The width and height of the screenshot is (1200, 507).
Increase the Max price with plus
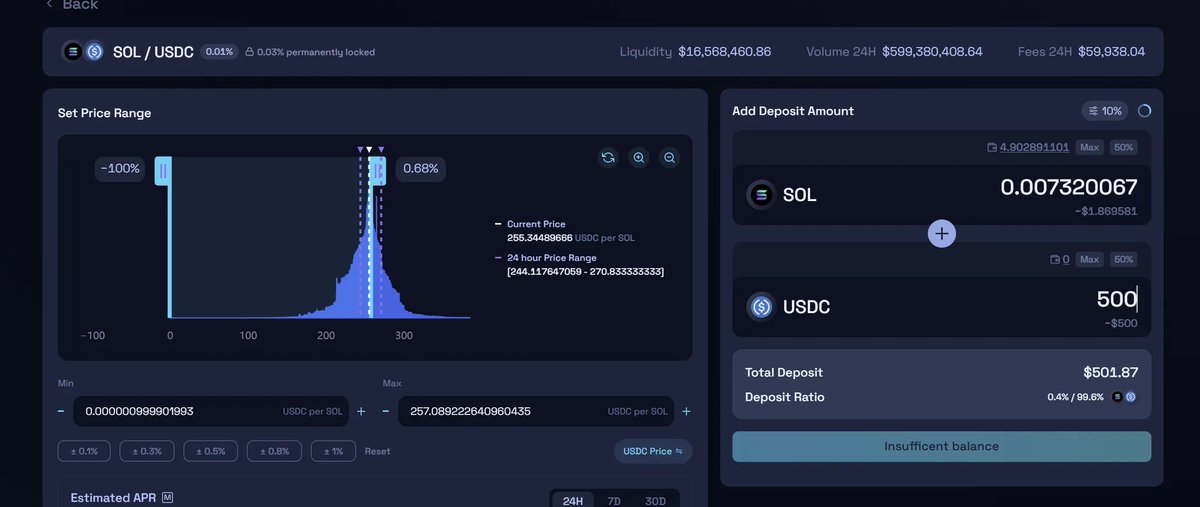686,411
